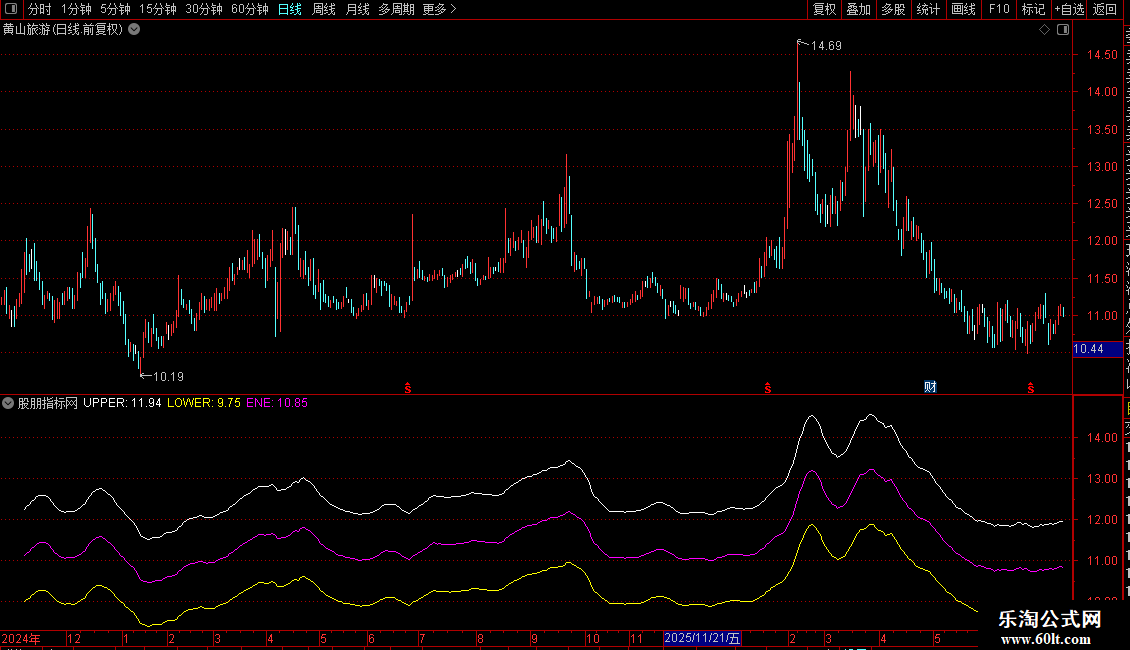Click the 10.19 low price label
Screen dimensions: 1130x650
pos(168,377)
